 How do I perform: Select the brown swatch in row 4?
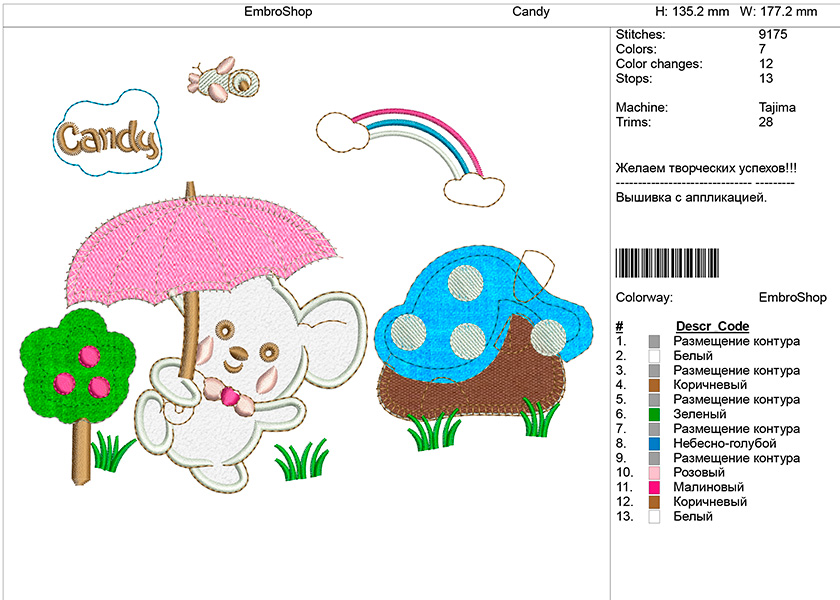[654, 386]
